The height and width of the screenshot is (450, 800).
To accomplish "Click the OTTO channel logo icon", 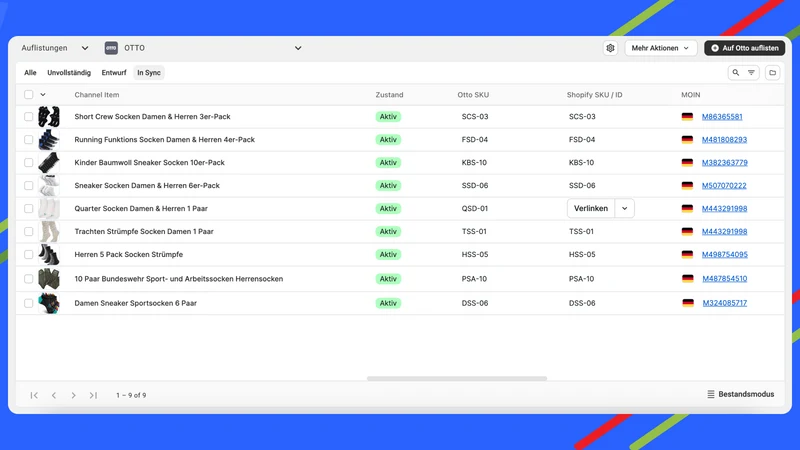I will point(111,48).
